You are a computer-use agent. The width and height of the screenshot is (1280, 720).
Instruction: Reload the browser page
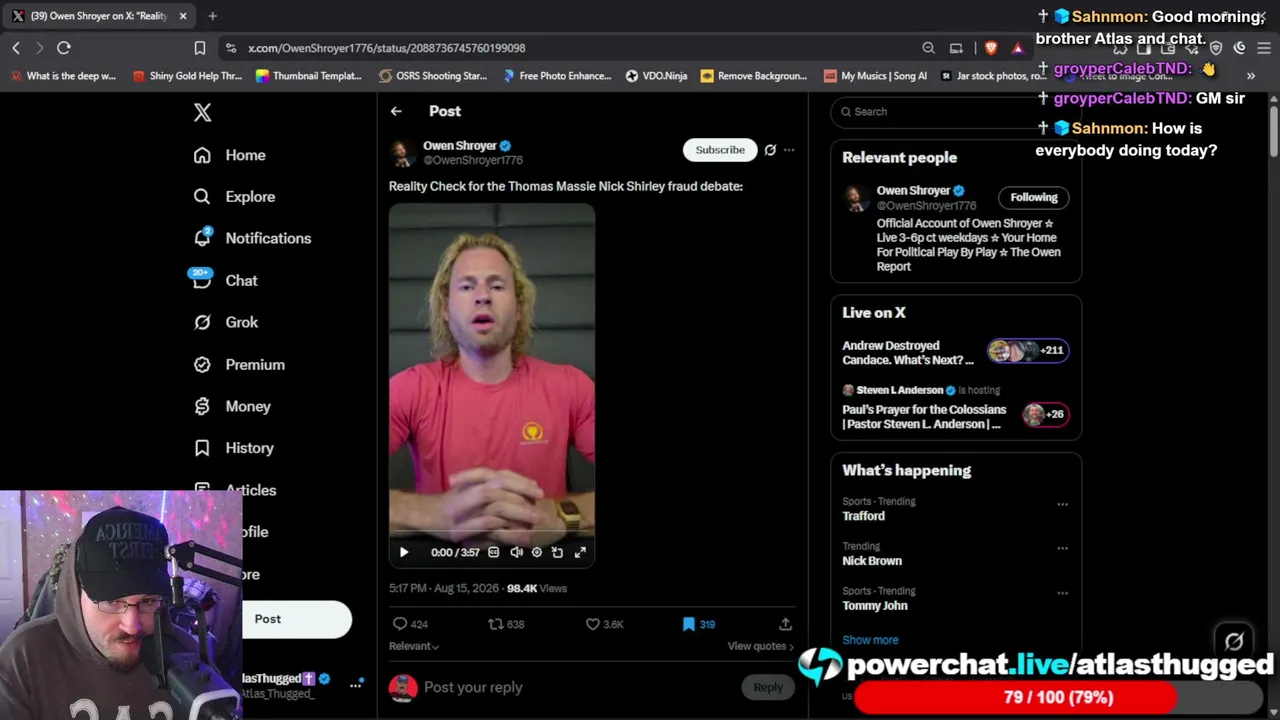click(x=64, y=48)
